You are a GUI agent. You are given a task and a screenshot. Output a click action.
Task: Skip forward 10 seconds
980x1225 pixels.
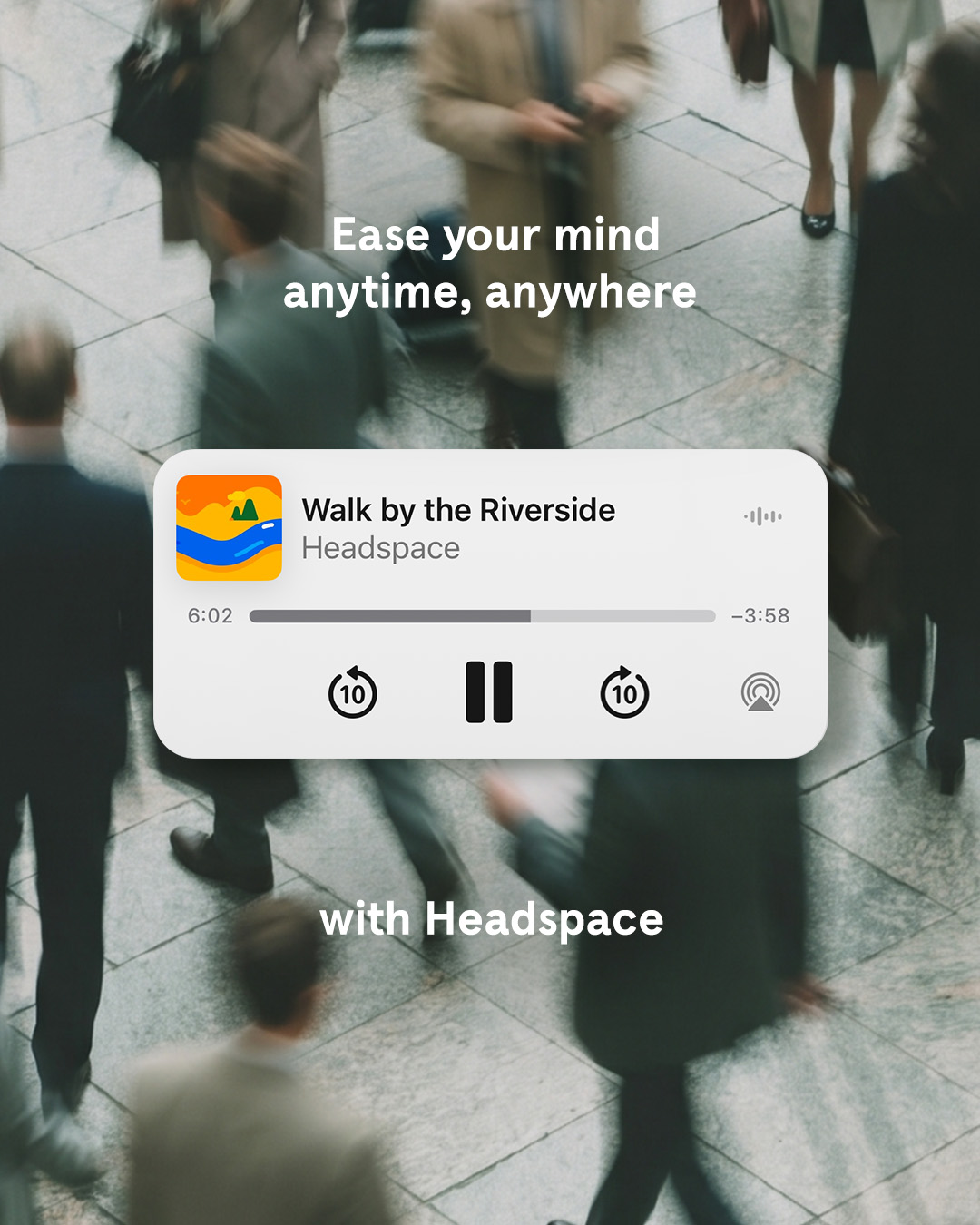(625, 692)
